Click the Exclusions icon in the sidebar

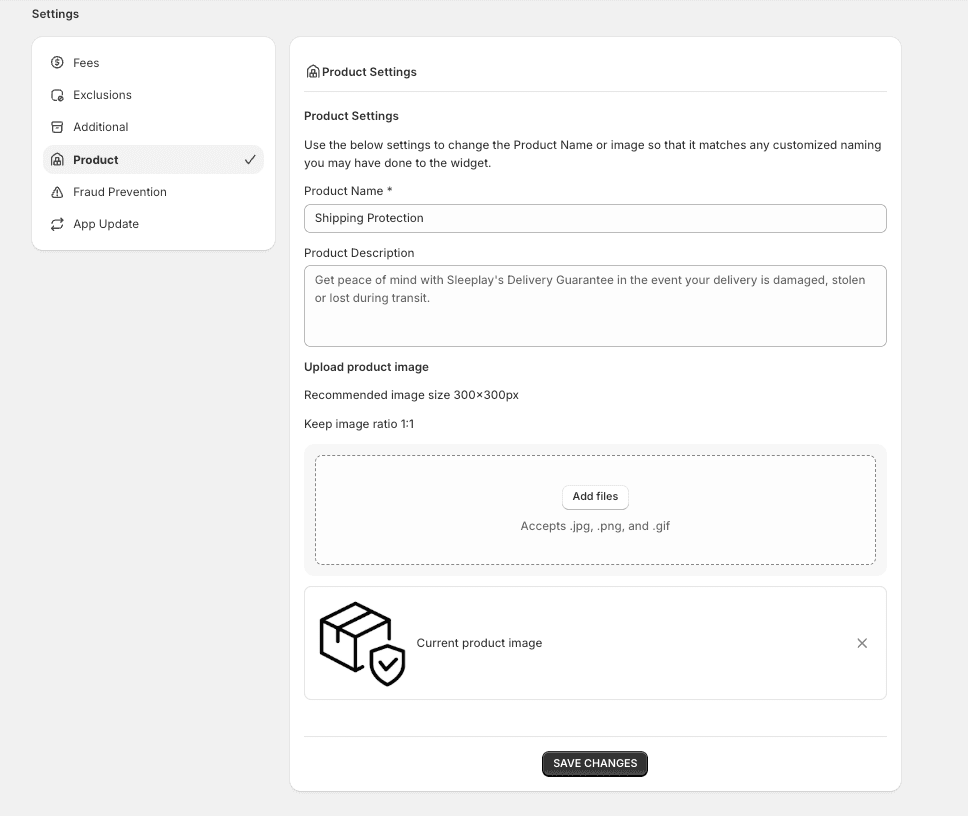(x=57, y=95)
